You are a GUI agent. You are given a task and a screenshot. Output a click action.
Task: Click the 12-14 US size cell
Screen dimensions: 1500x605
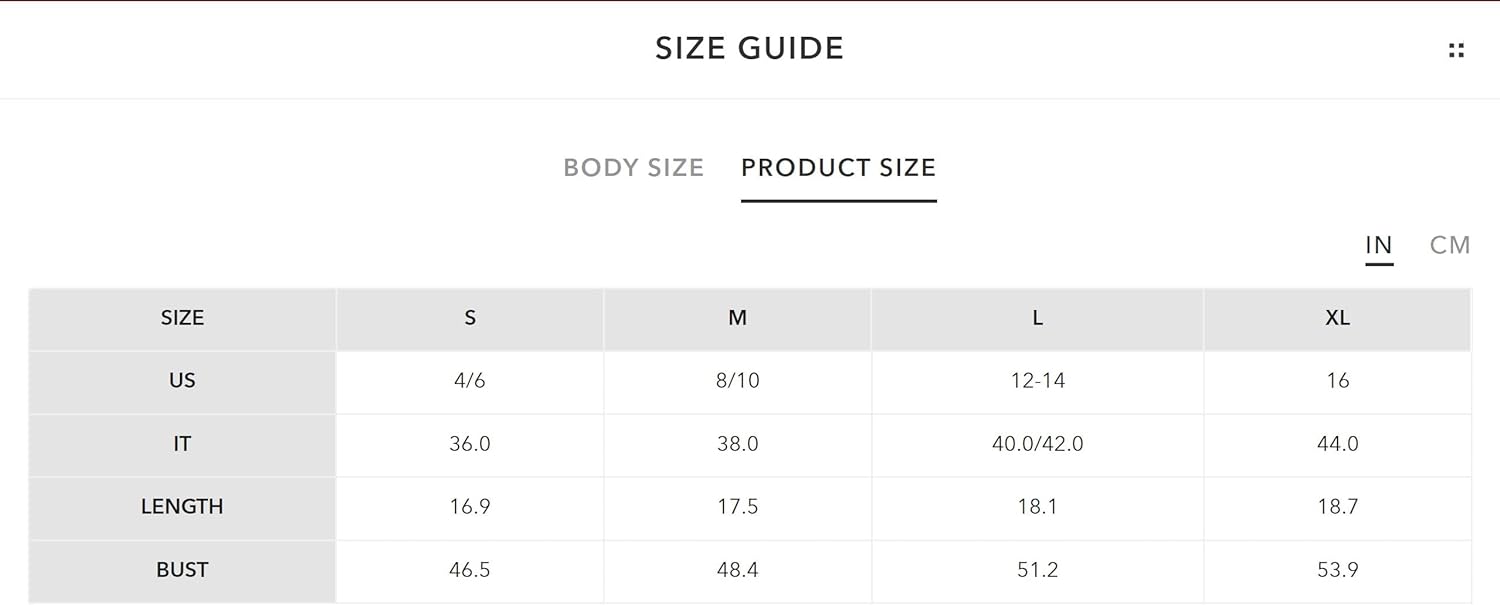[1038, 381]
